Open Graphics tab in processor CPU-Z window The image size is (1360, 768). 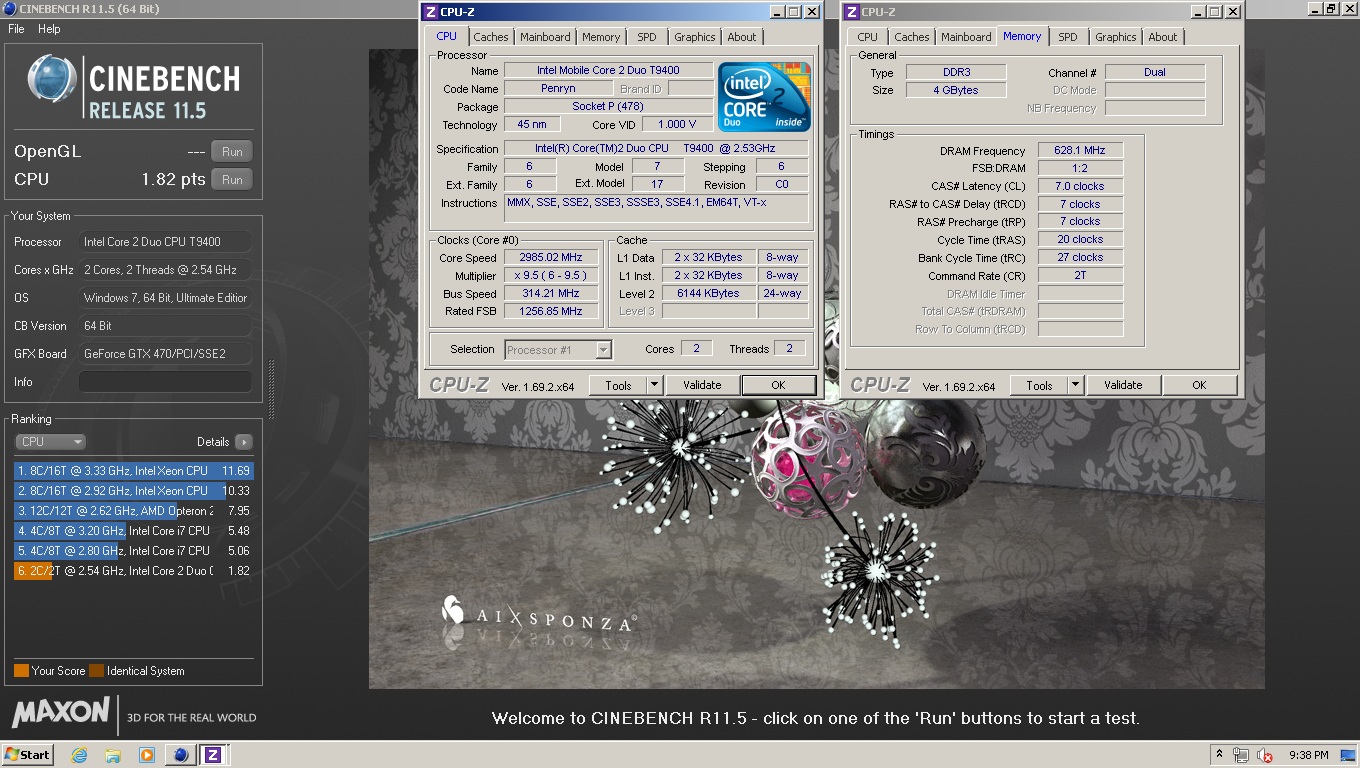click(694, 37)
